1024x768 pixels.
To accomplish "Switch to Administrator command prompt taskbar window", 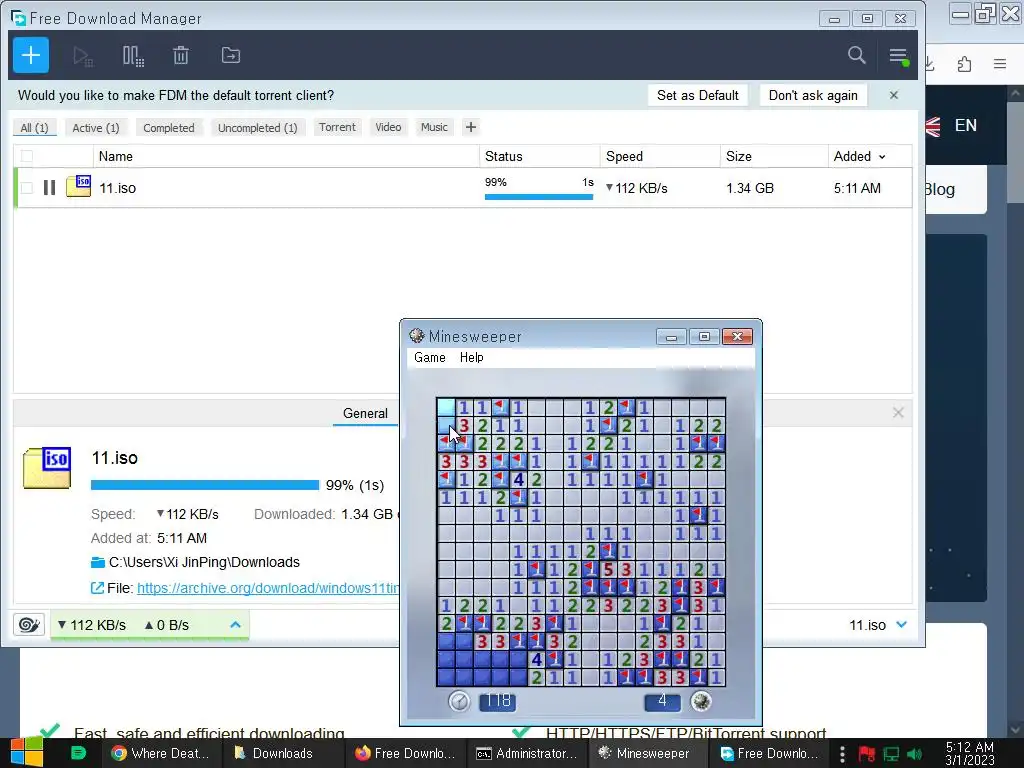I will click(x=526, y=753).
